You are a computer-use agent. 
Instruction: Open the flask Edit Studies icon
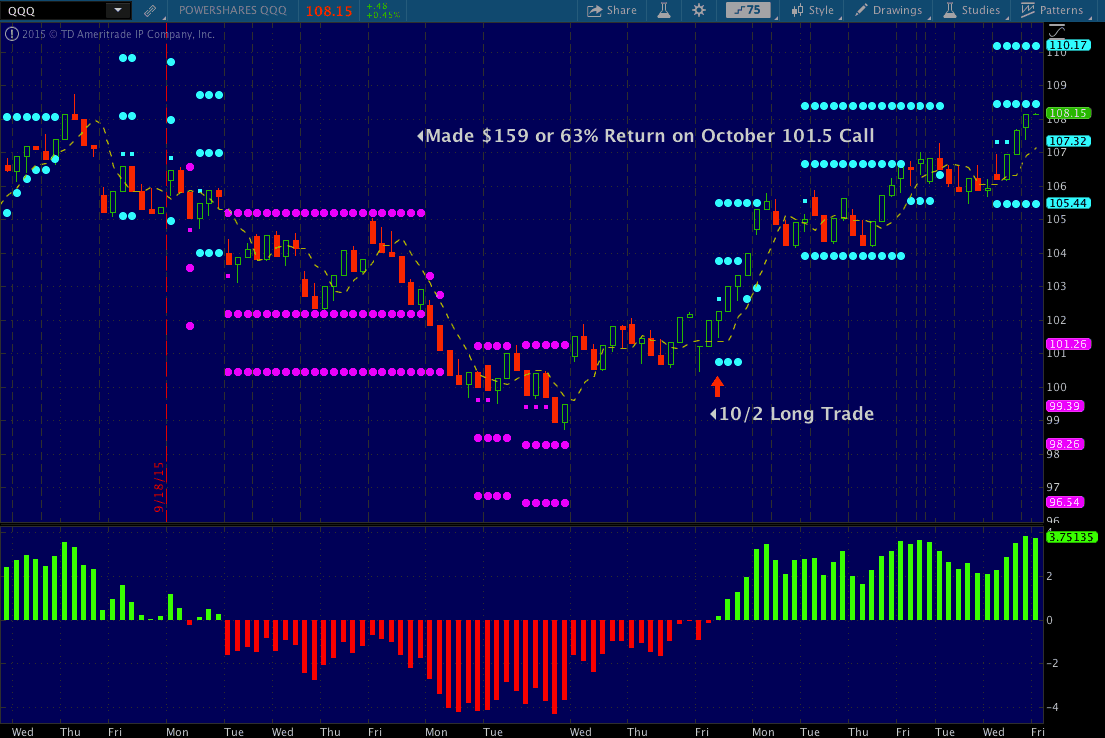coord(664,10)
